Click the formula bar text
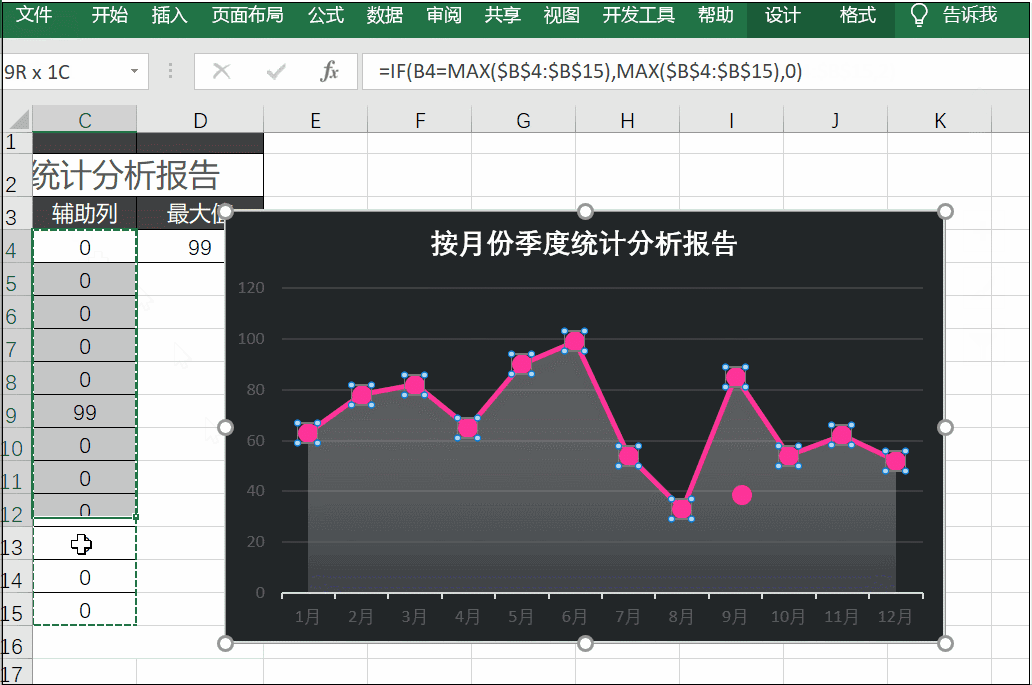 [x=590, y=71]
